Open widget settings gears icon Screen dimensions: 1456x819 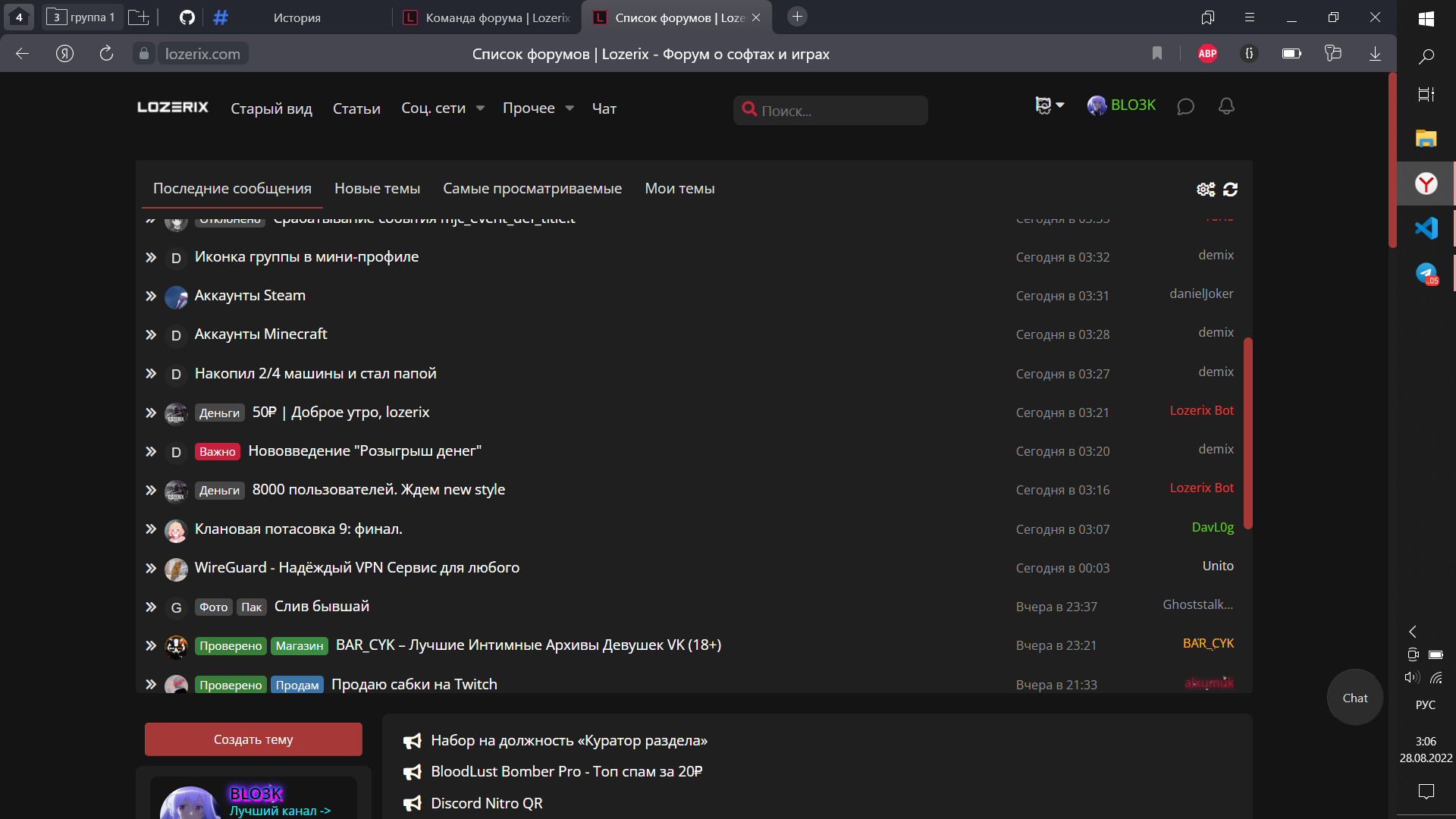coord(1206,189)
